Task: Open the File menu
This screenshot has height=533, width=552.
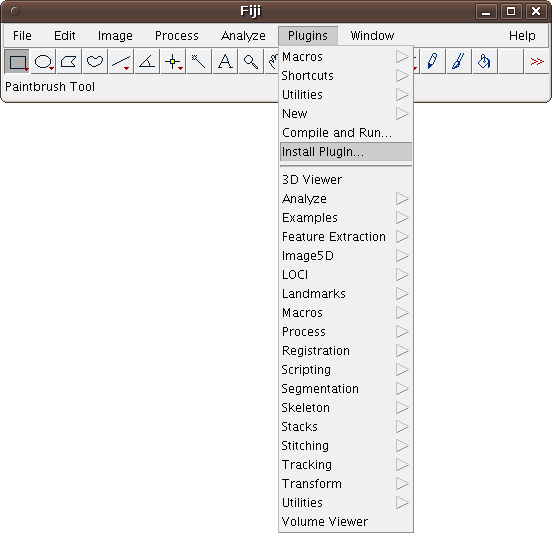Action: click(22, 36)
